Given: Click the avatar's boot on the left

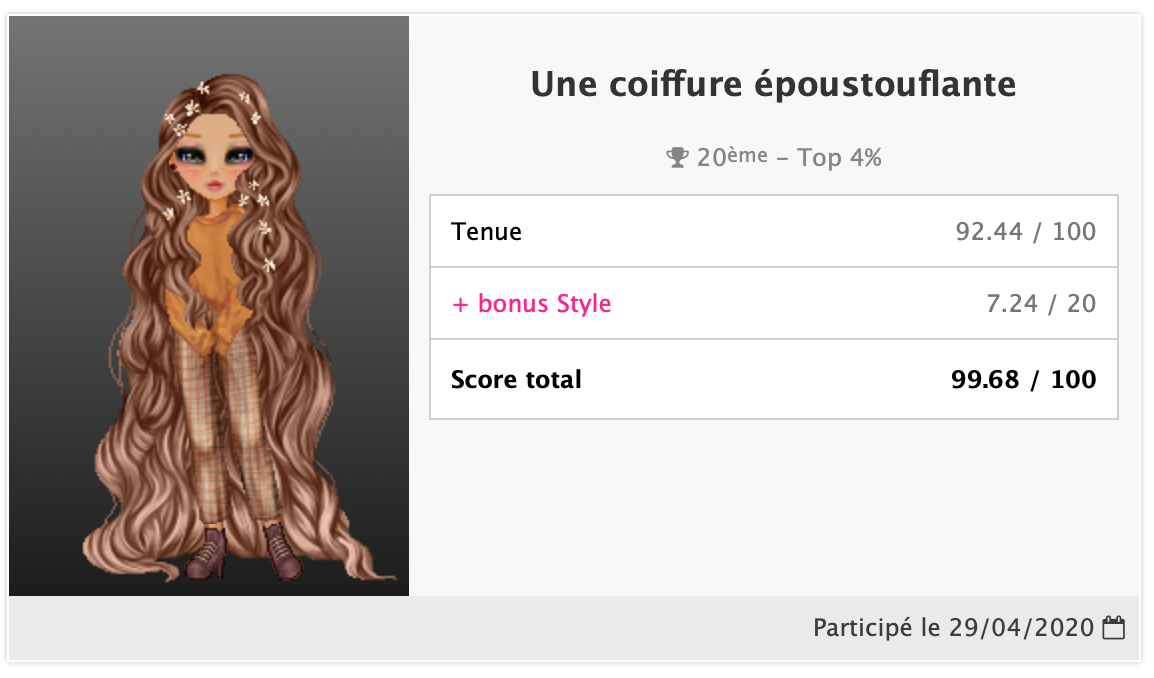Looking at the screenshot, I should (210, 553).
